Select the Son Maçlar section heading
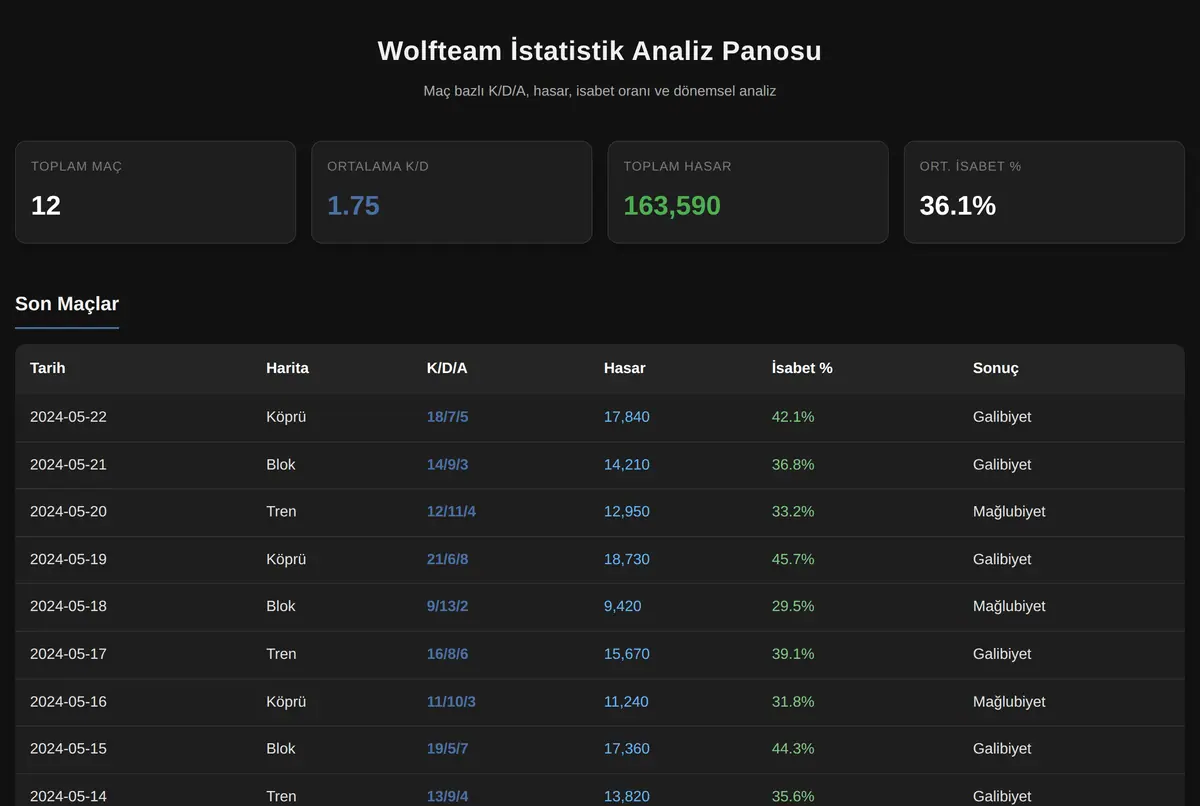 tap(67, 304)
